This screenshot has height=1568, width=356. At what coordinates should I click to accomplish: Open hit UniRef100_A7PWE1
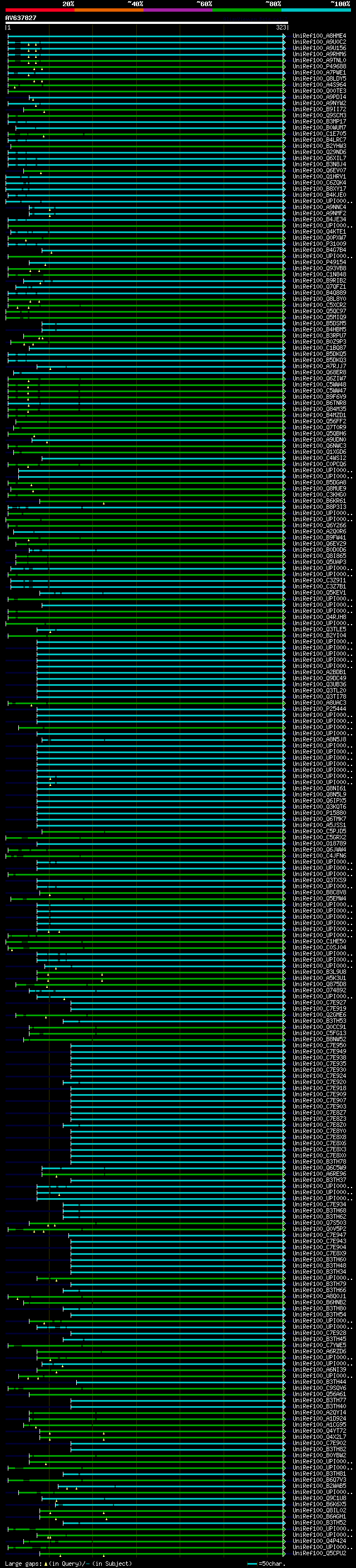point(319,72)
